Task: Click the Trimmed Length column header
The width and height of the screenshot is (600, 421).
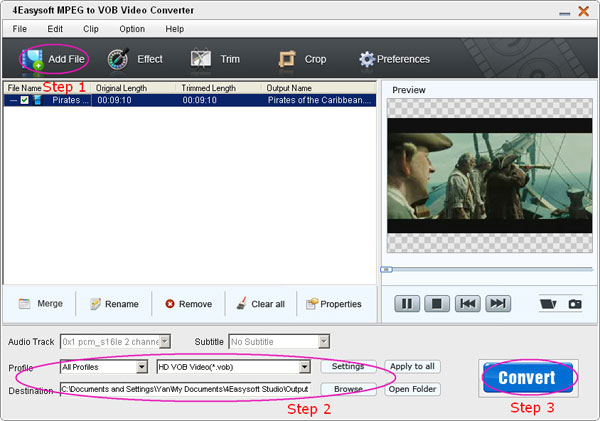Action: pos(209,88)
